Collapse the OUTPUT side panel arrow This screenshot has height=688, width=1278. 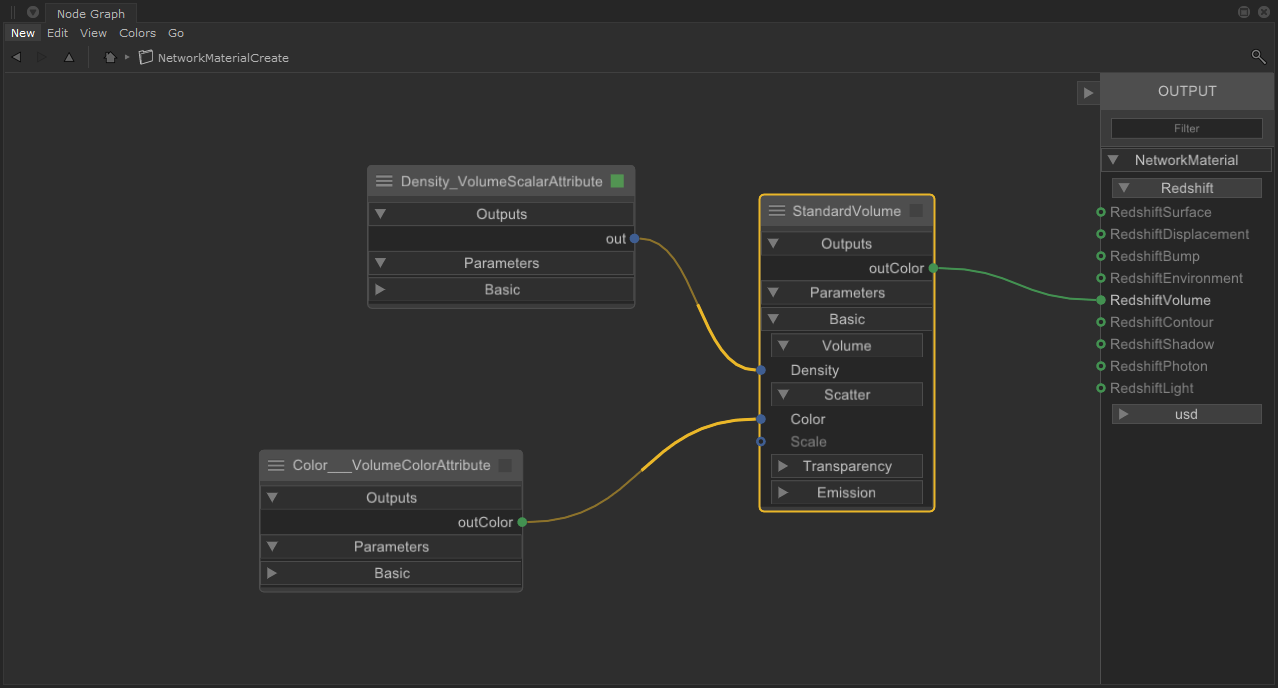click(1088, 93)
